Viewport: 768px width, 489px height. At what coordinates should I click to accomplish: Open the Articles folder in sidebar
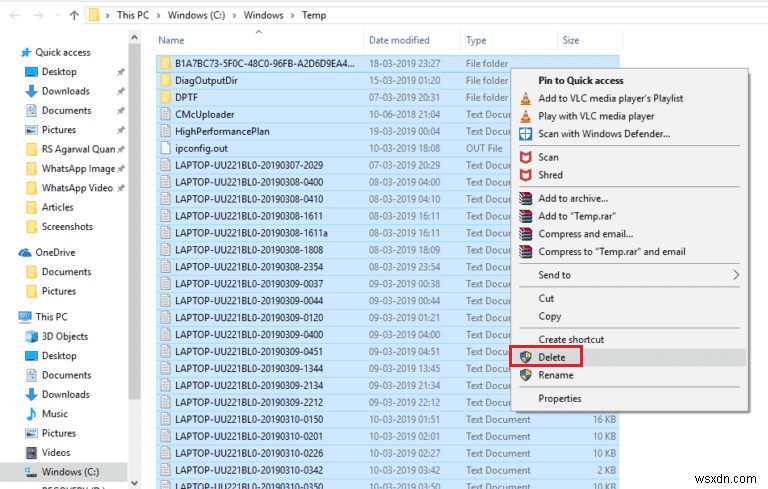point(57,207)
